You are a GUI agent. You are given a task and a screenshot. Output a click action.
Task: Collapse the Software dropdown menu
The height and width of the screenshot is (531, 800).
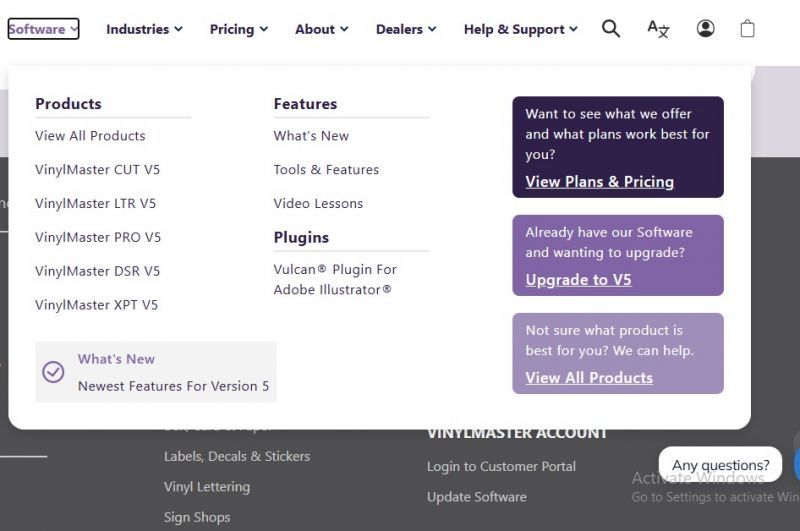click(x=43, y=29)
